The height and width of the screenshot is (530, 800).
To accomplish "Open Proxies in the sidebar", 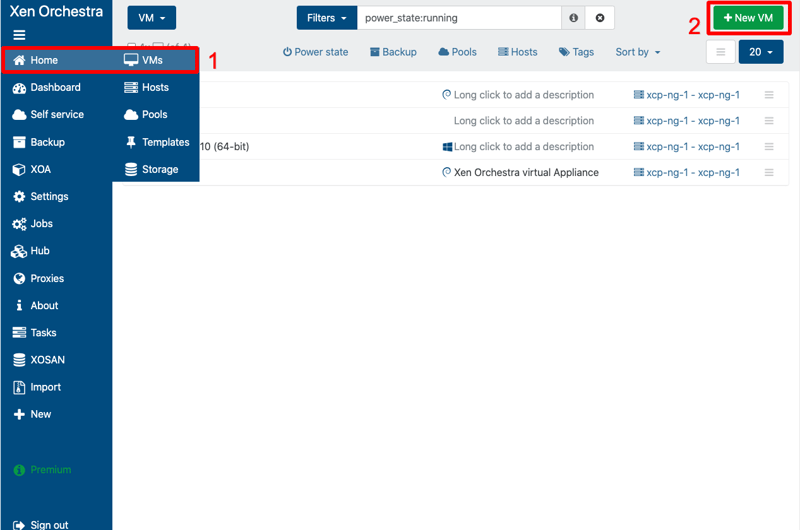I will (x=46, y=278).
